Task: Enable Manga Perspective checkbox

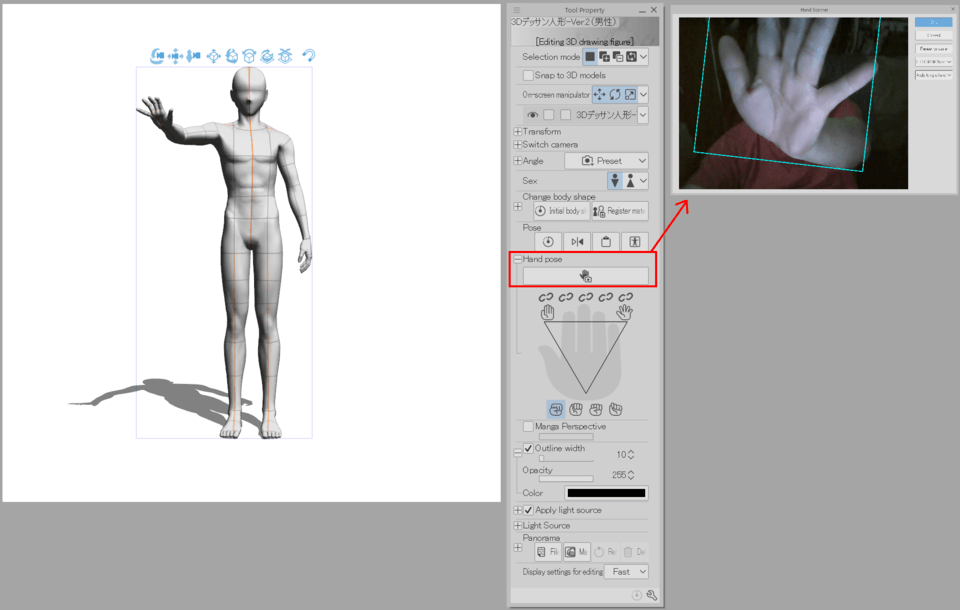Action: (x=528, y=426)
